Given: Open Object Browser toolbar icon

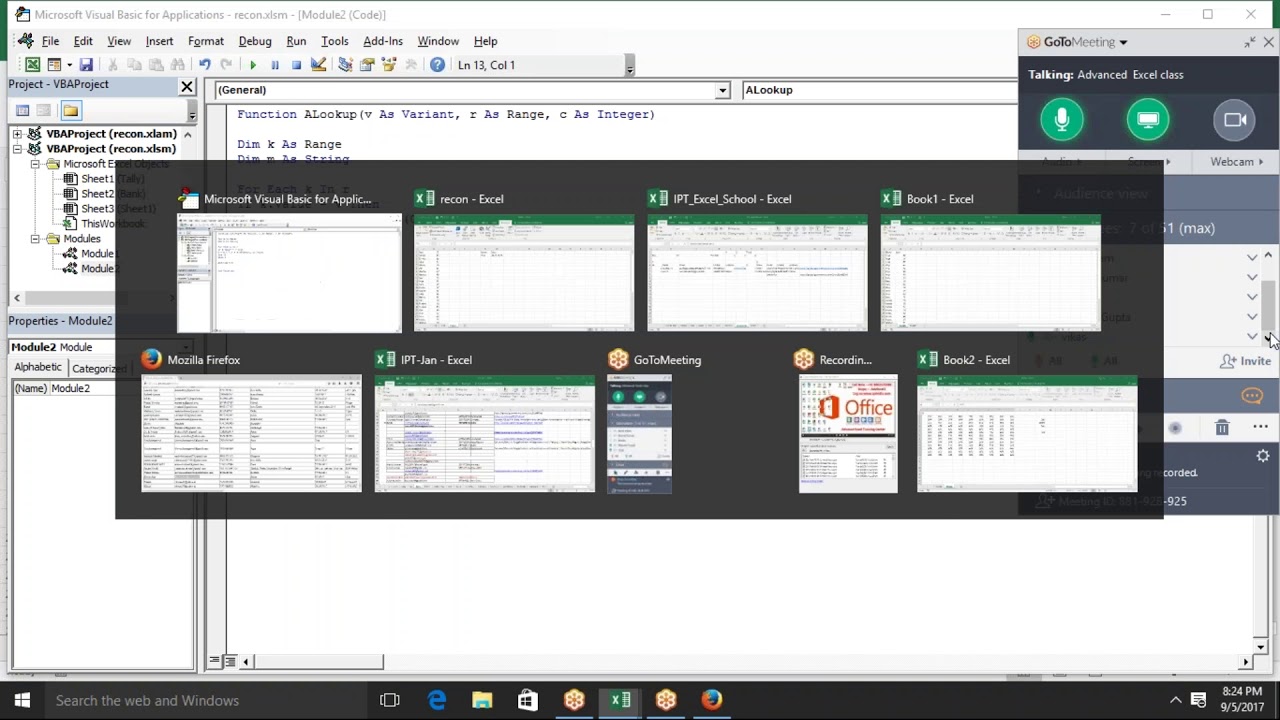Looking at the screenshot, I should (x=389, y=65).
